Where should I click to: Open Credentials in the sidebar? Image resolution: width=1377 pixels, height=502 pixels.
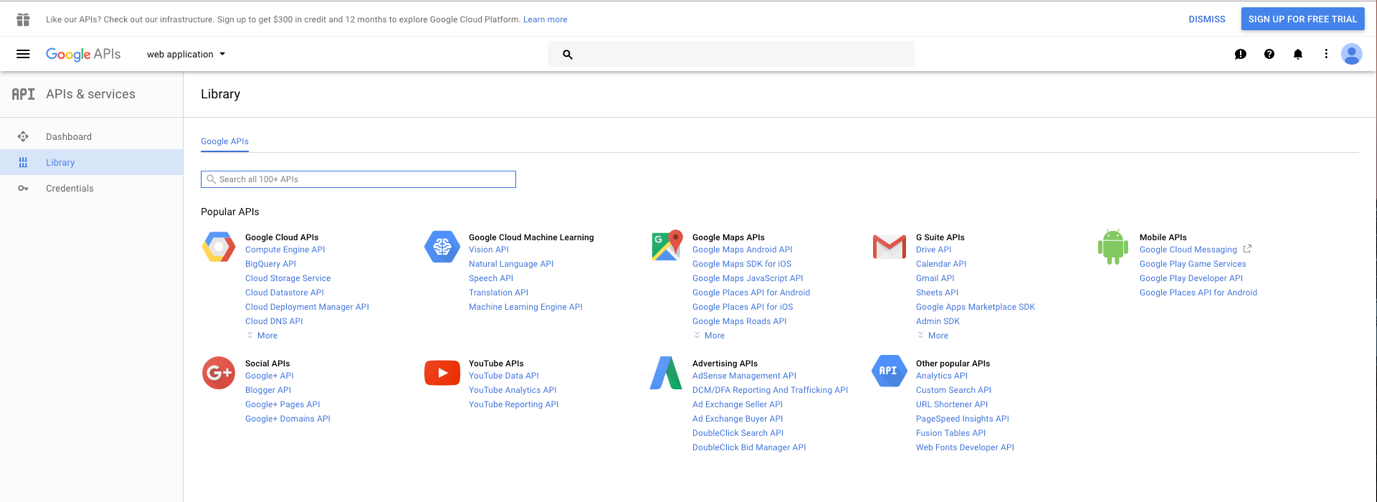pyautogui.click(x=91, y=188)
